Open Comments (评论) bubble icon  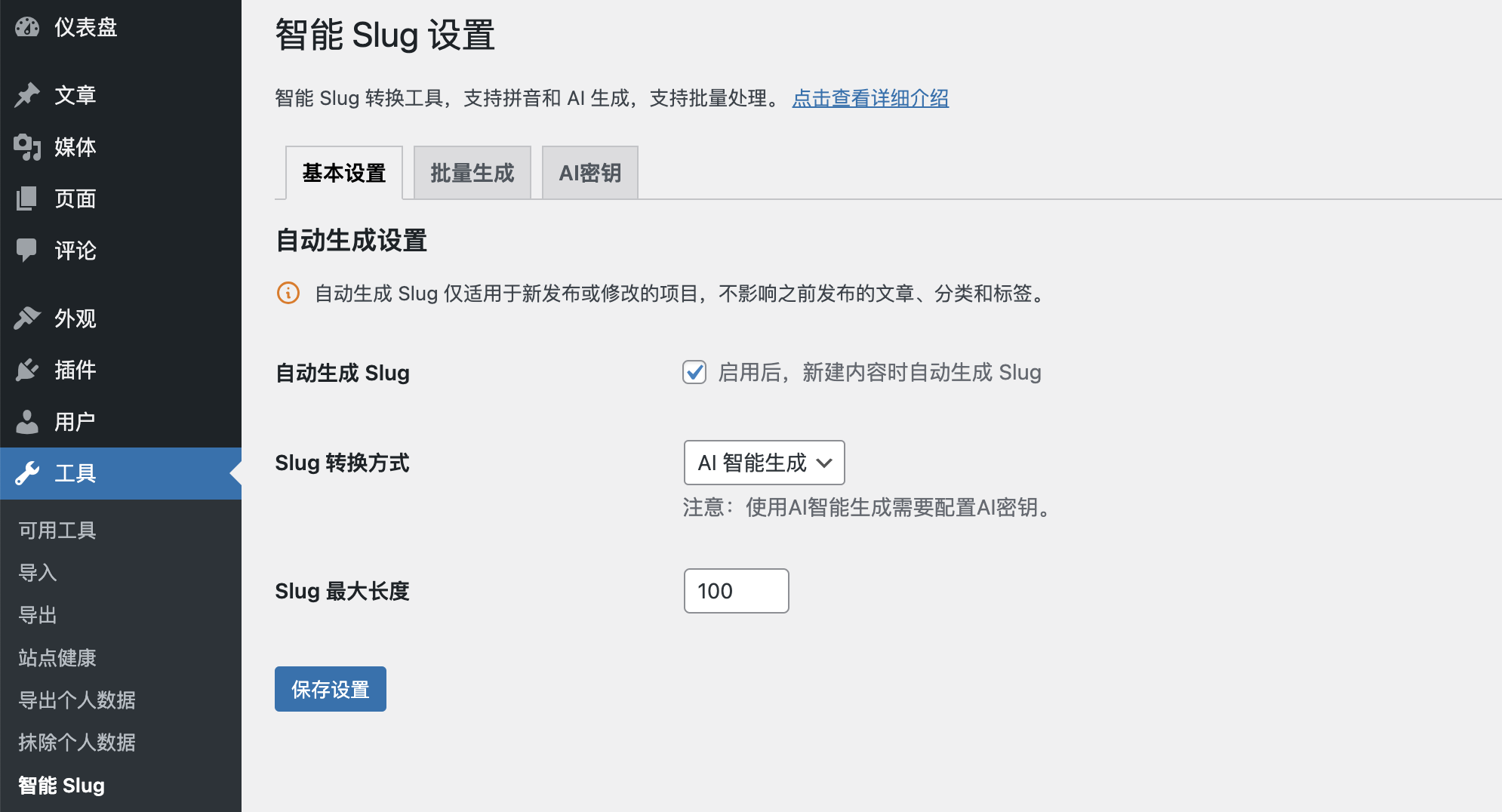(x=26, y=251)
